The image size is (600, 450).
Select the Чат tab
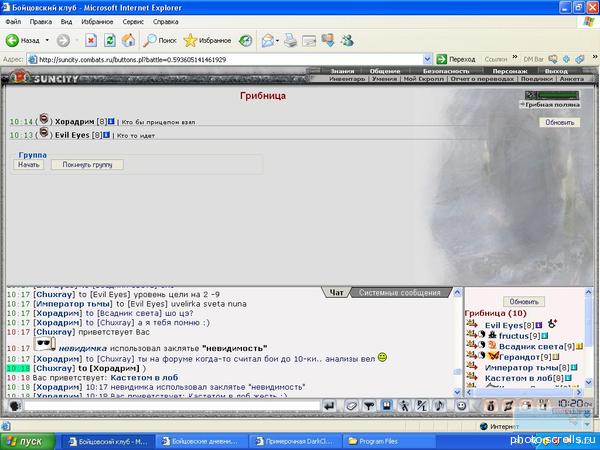point(337,293)
